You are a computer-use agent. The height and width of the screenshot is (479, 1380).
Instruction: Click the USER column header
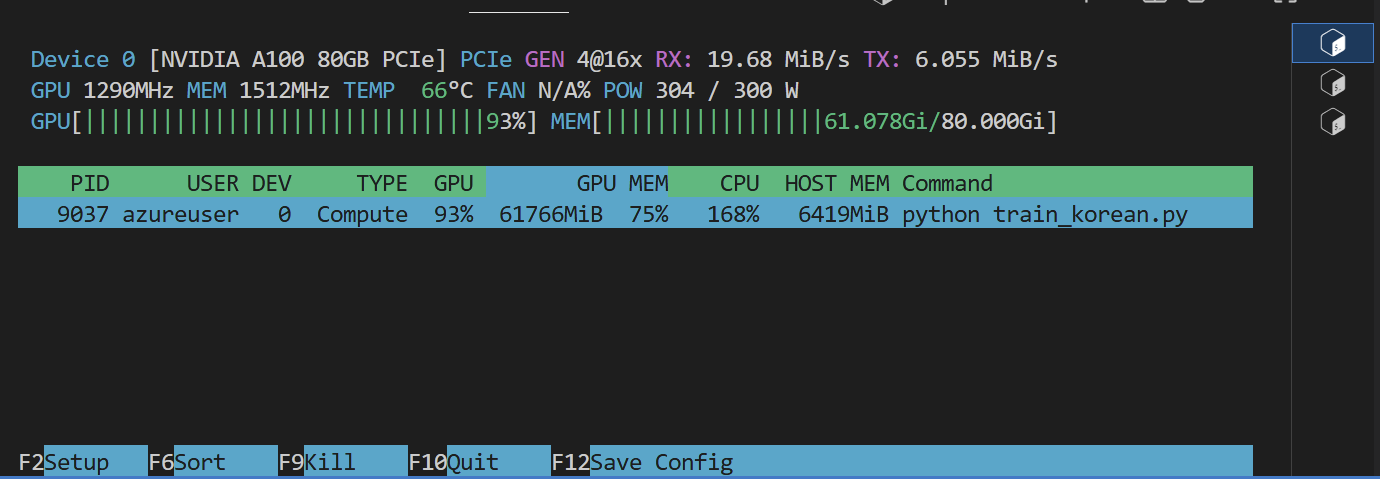[212, 183]
